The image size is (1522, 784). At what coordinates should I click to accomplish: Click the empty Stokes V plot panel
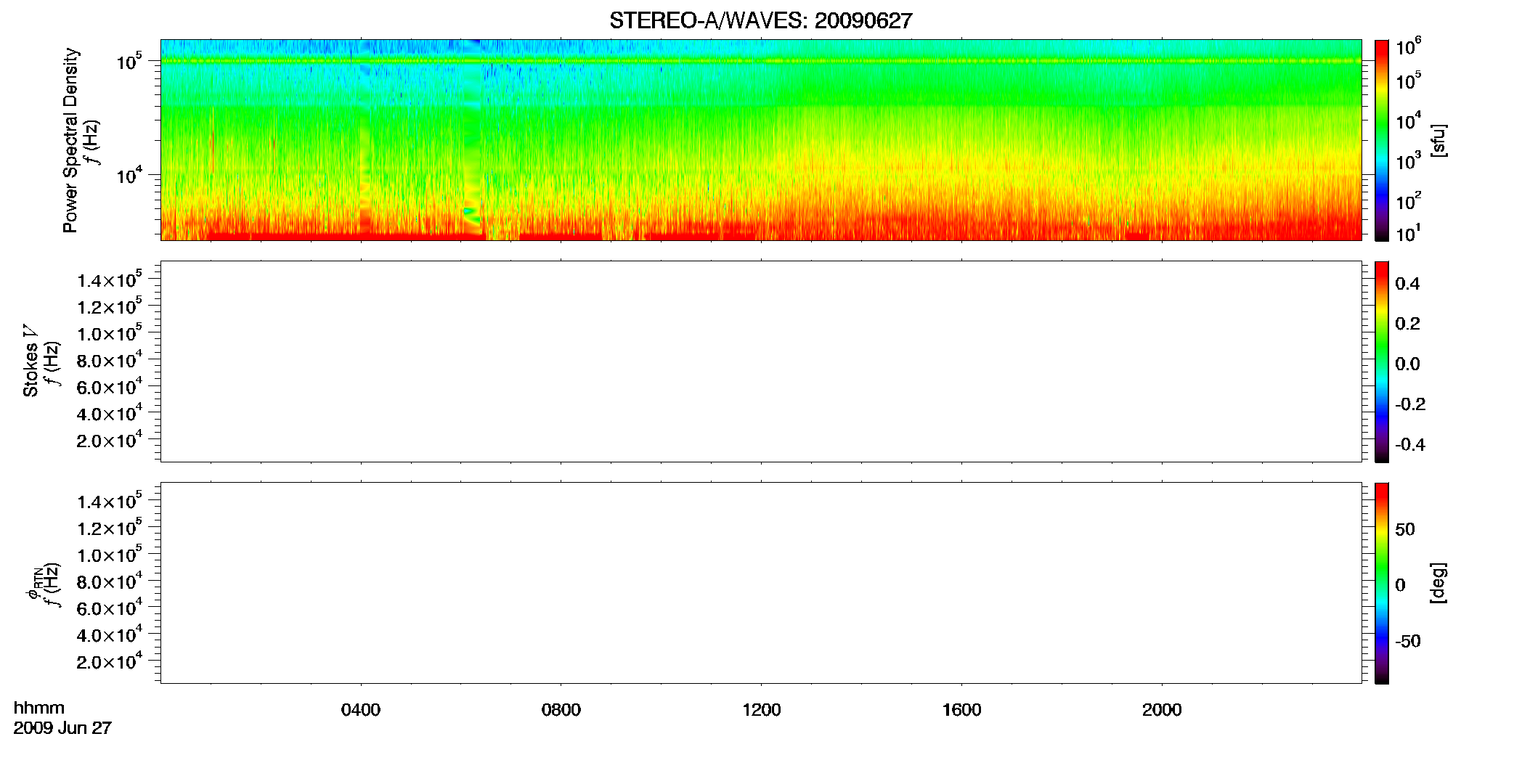coord(761,362)
